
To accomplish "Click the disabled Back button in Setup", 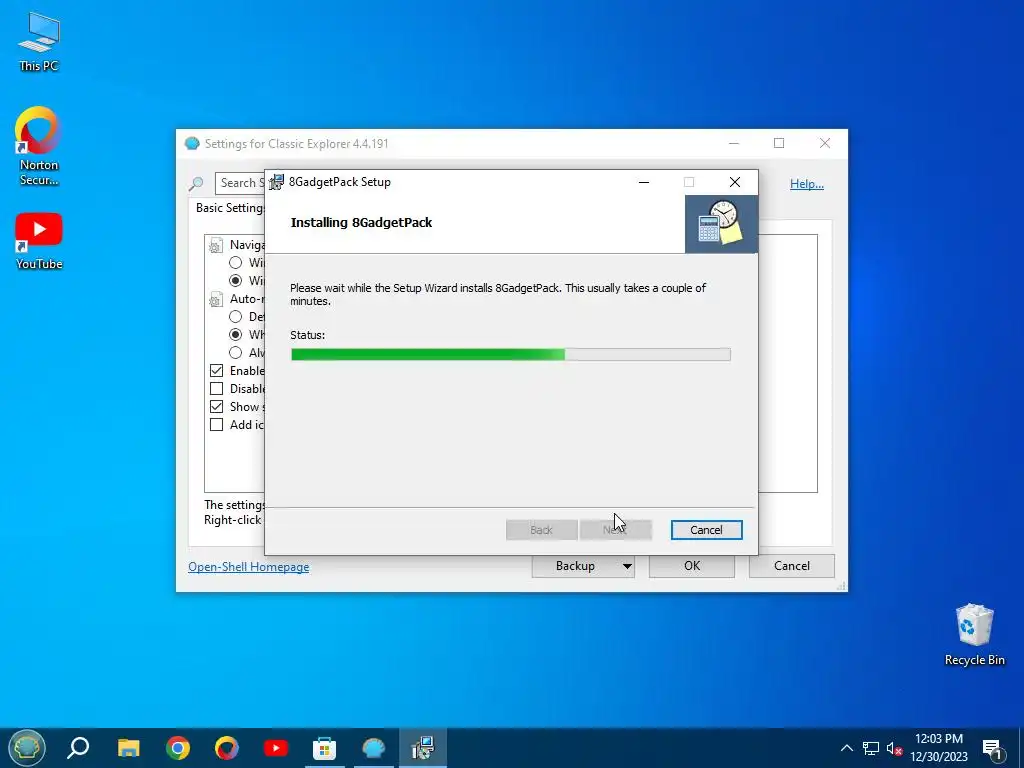I will pos(541,530).
